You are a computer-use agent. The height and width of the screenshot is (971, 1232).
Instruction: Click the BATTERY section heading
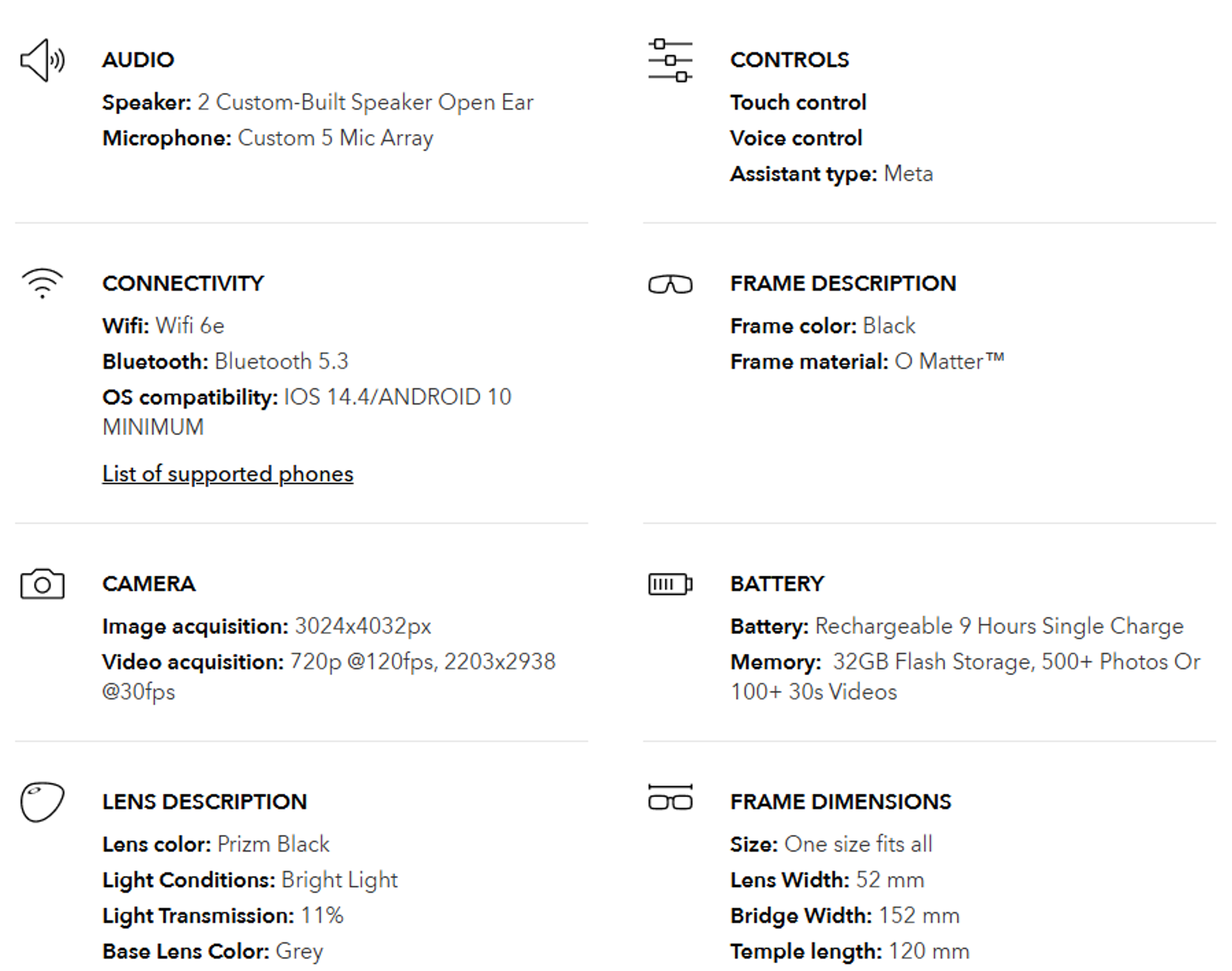[x=777, y=583]
